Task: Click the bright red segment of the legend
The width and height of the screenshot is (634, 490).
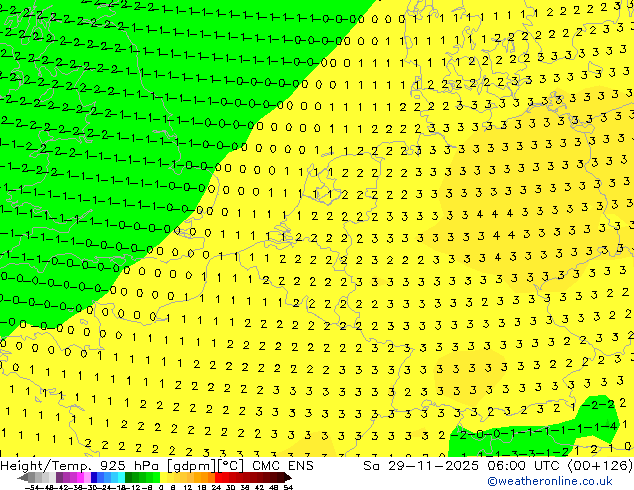Action: pos(218,478)
